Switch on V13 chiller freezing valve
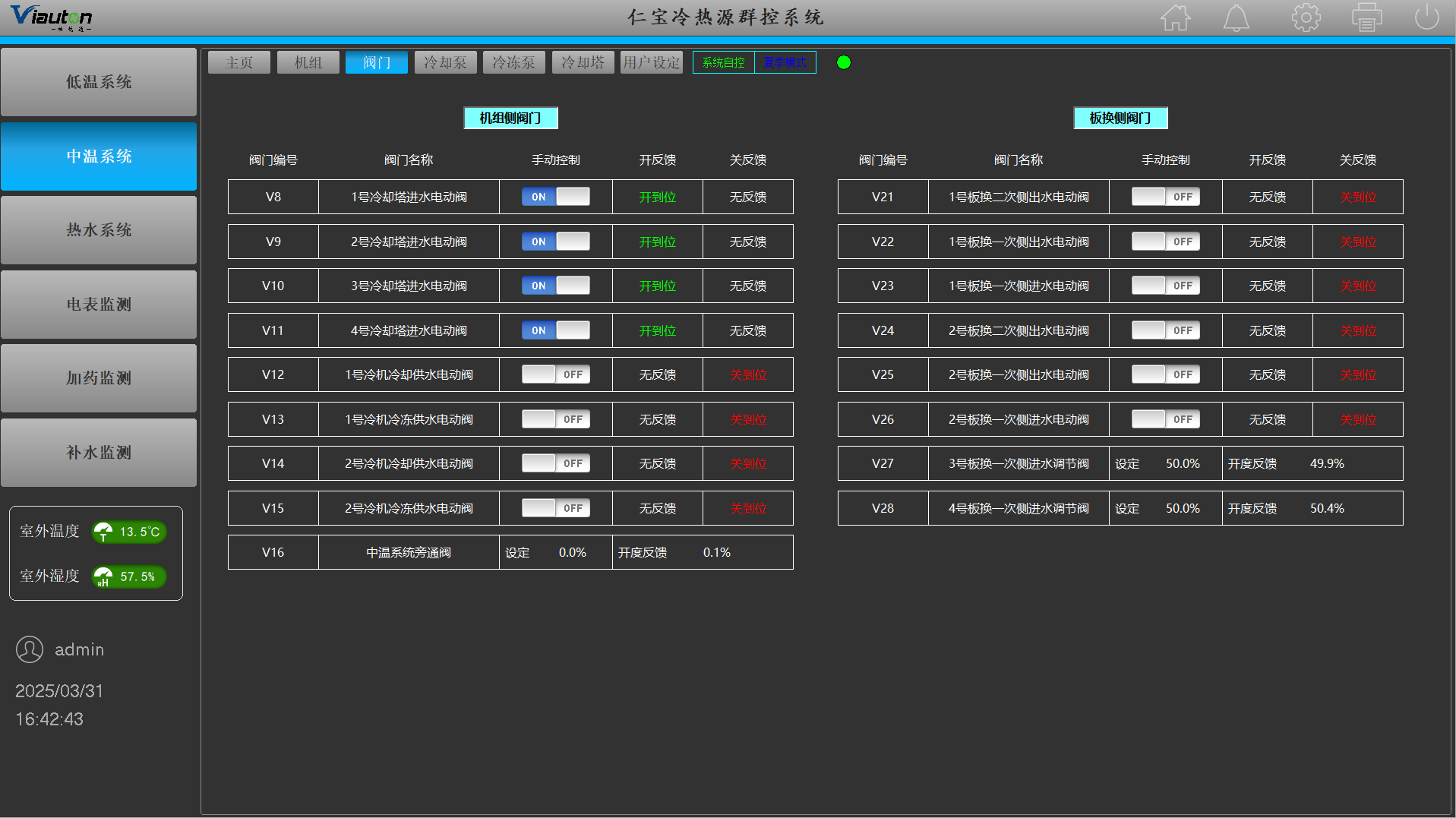This screenshot has width=1456, height=818. (x=556, y=419)
